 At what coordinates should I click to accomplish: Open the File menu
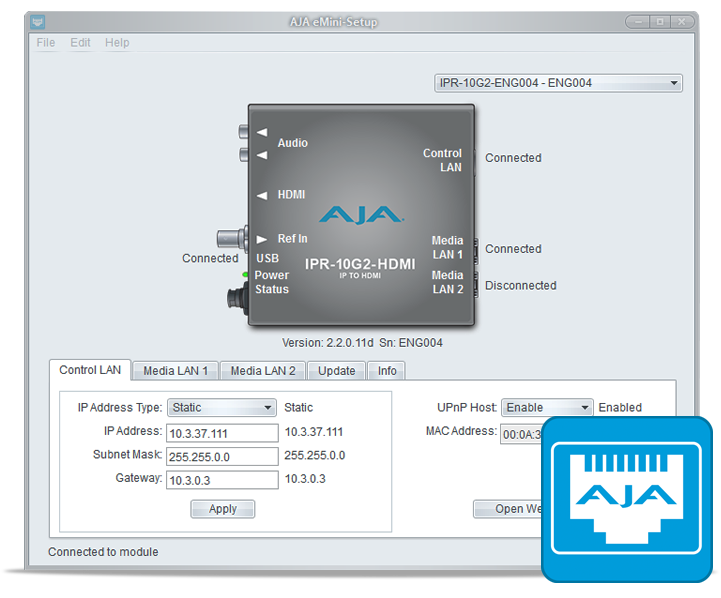[x=46, y=43]
